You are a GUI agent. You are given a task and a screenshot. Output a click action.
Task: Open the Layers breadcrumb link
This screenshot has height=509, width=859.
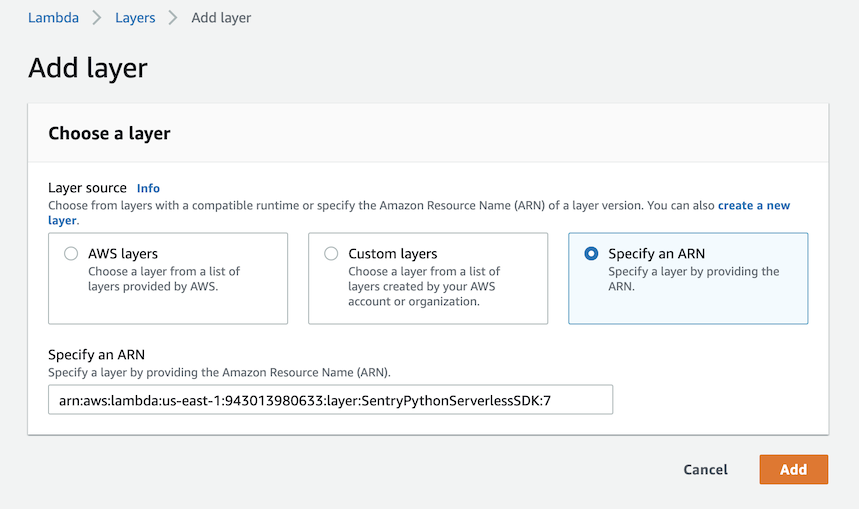[135, 18]
